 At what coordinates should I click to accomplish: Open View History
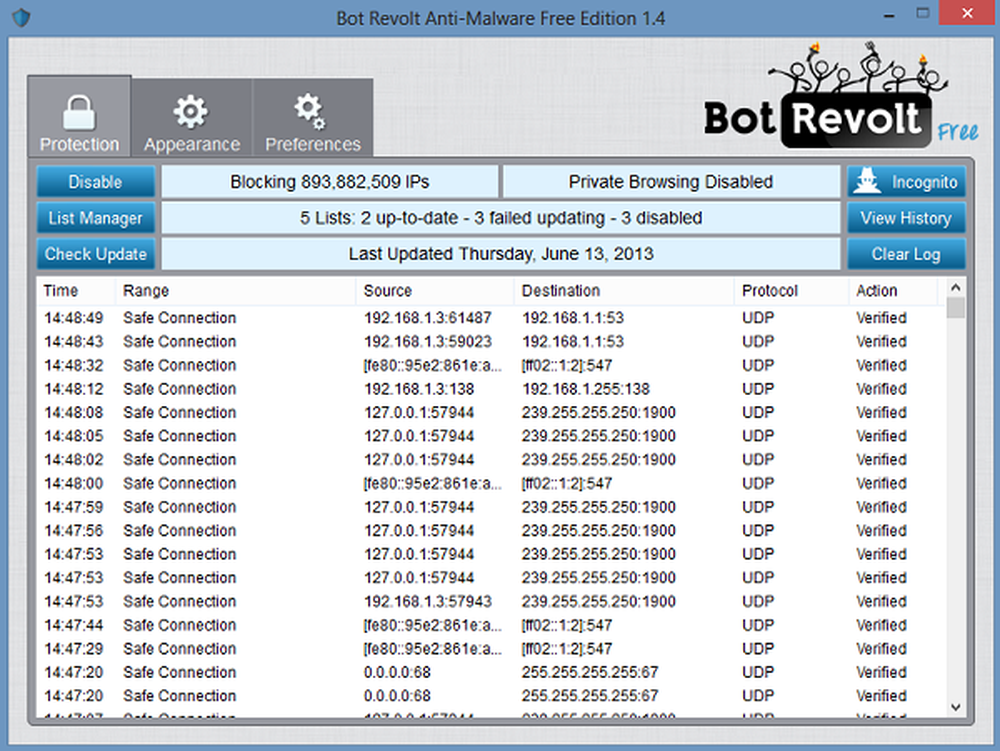point(906,218)
